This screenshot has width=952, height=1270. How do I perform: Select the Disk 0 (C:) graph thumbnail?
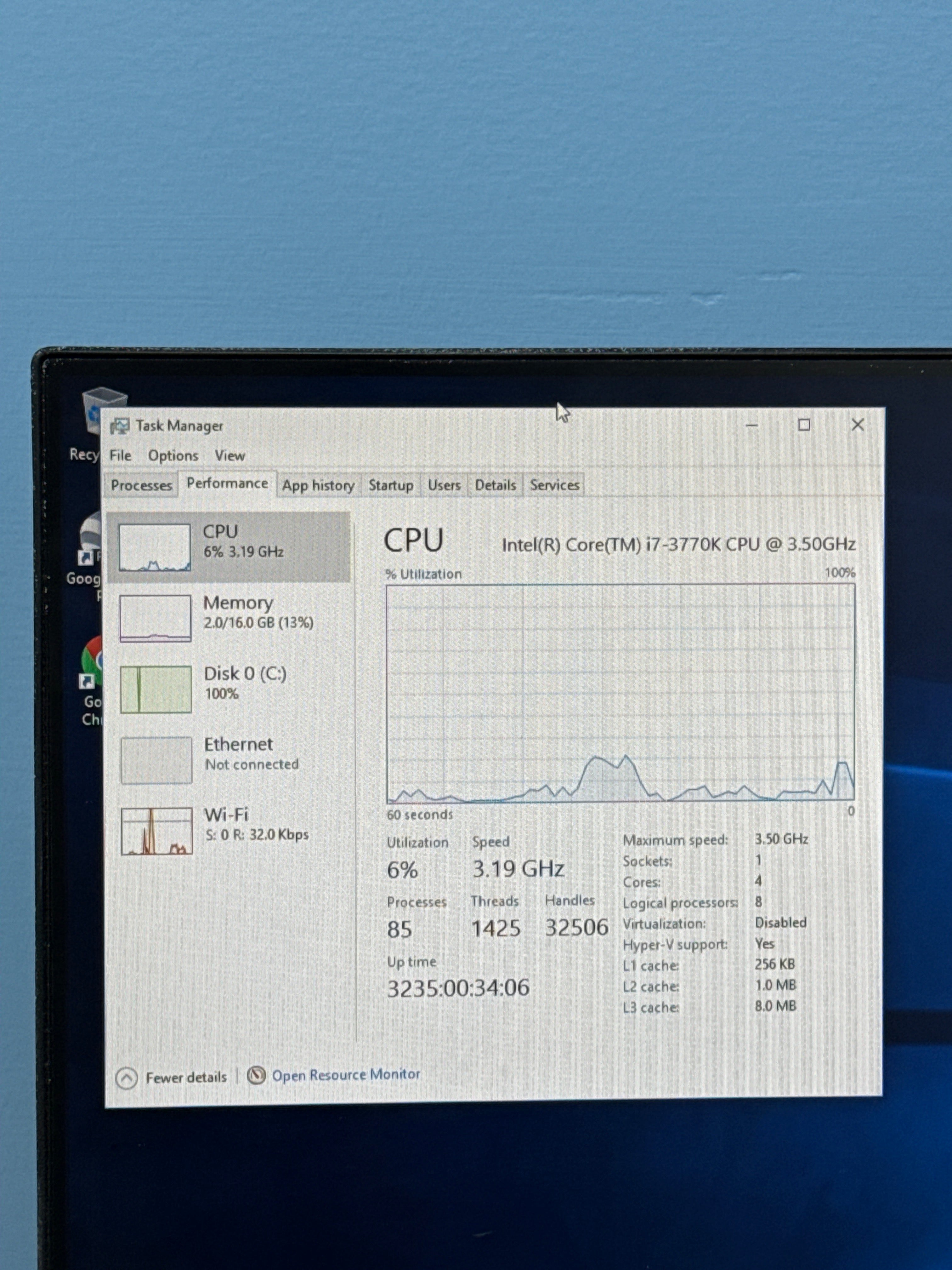tap(156, 689)
